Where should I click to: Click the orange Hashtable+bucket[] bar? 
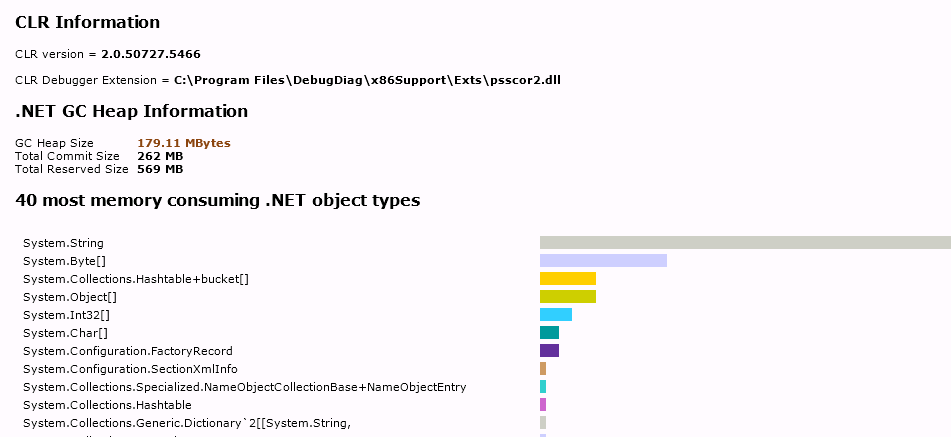tap(567, 278)
